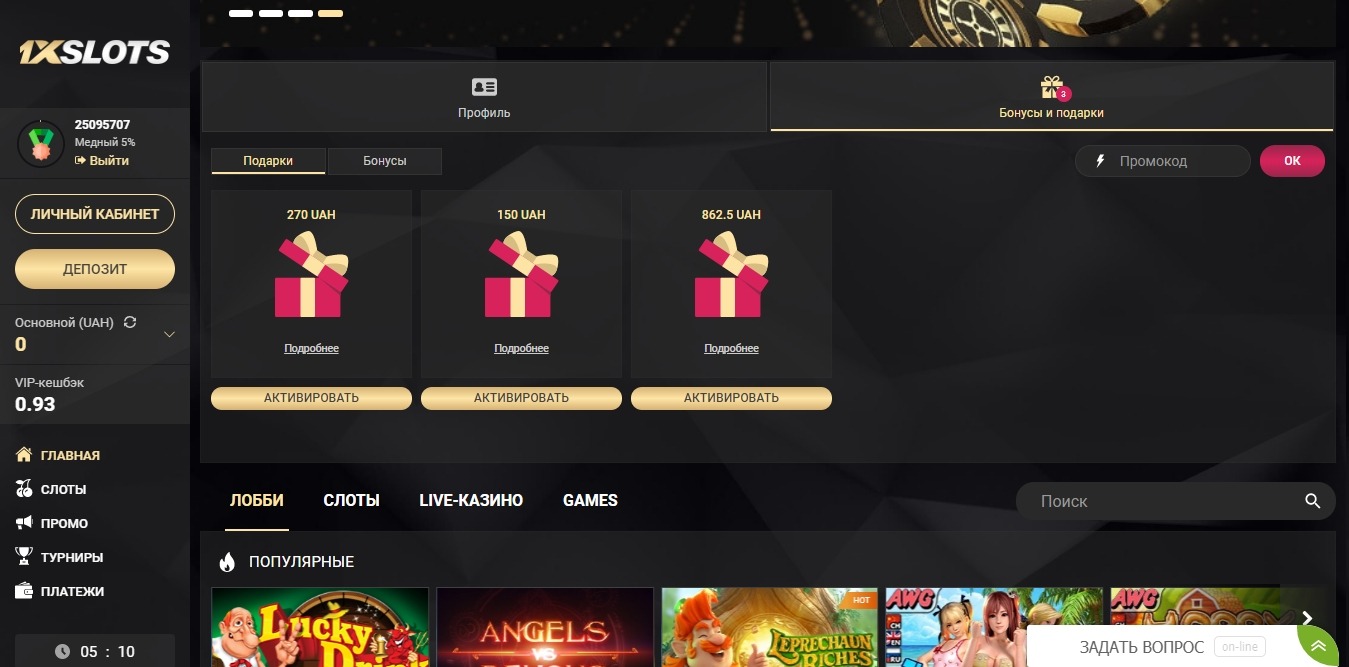The height and width of the screenshot is (667, 1349).
Task: Click the next arrow in popular games
Action: click(x=1307, y=619)
